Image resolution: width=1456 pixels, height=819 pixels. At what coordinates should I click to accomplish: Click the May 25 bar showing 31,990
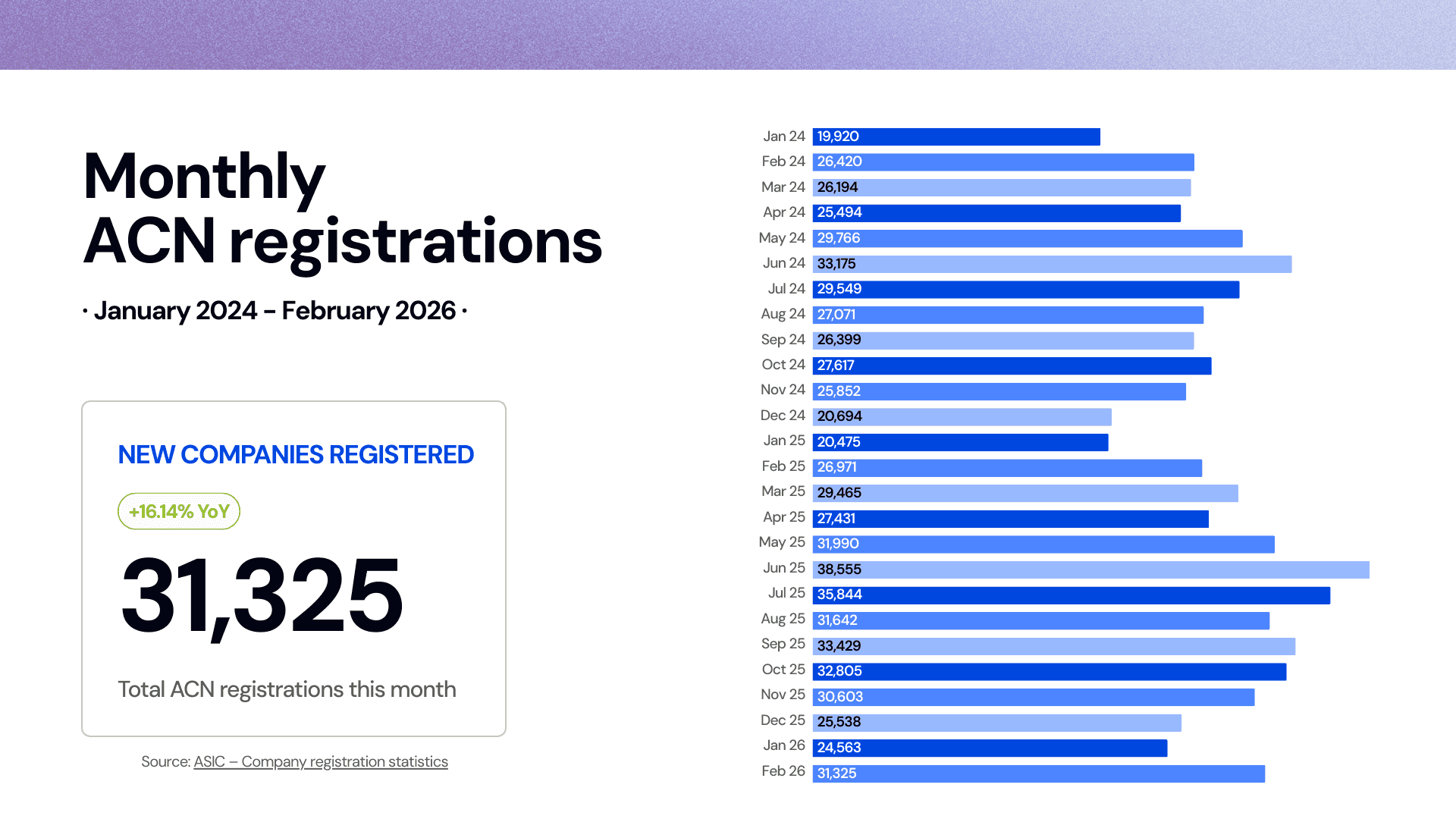(1043, 544)
